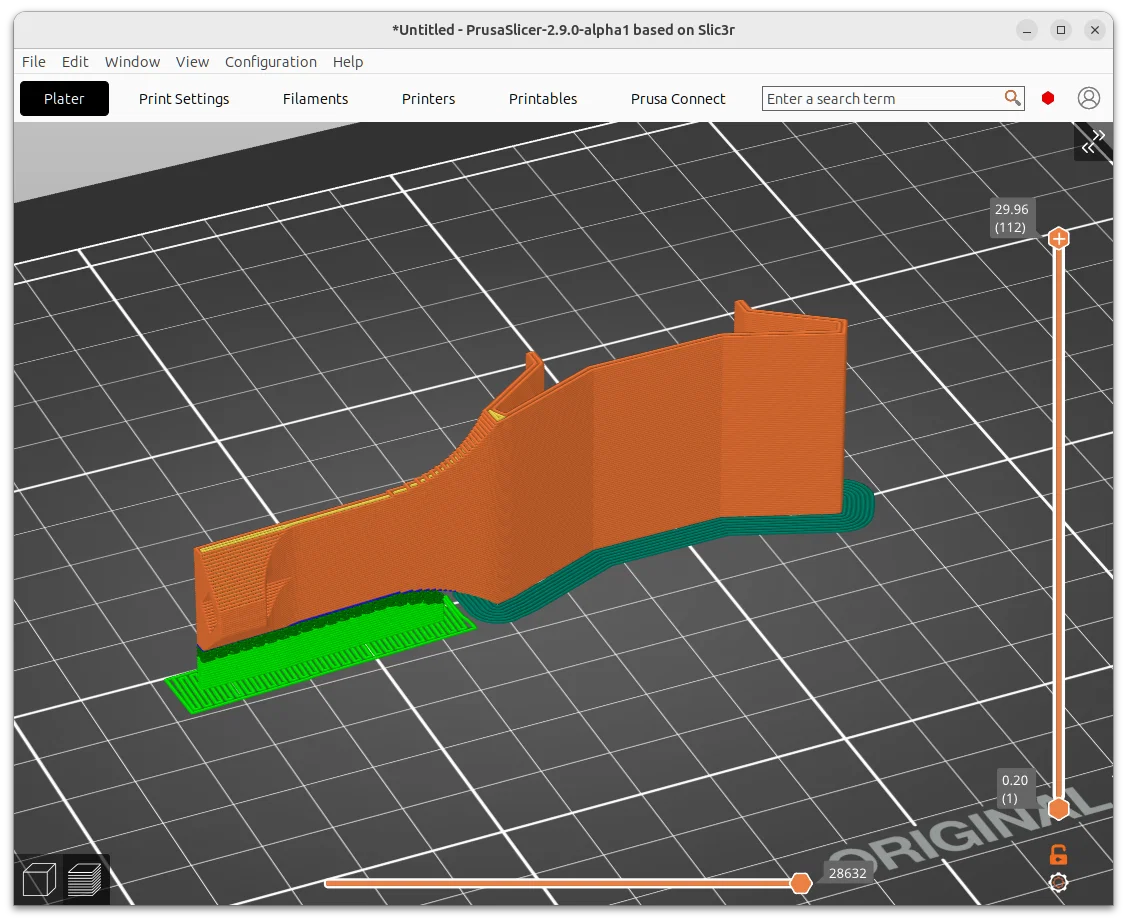Open the vertical slider settings gear
This screenshot has height=922, width=1127.
tap(1058, 882)
